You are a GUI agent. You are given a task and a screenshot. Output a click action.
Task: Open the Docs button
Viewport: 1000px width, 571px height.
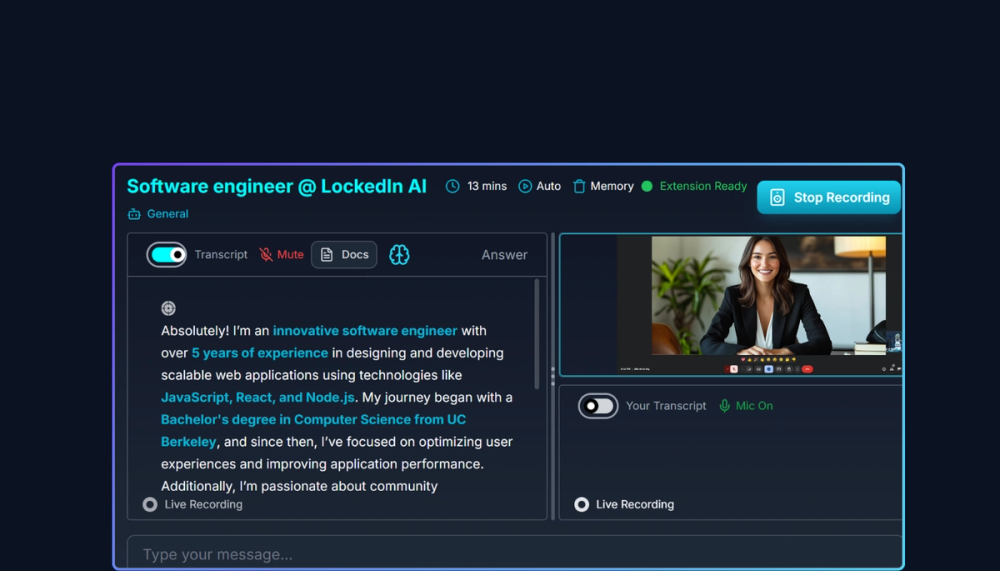tap(344, 255)
